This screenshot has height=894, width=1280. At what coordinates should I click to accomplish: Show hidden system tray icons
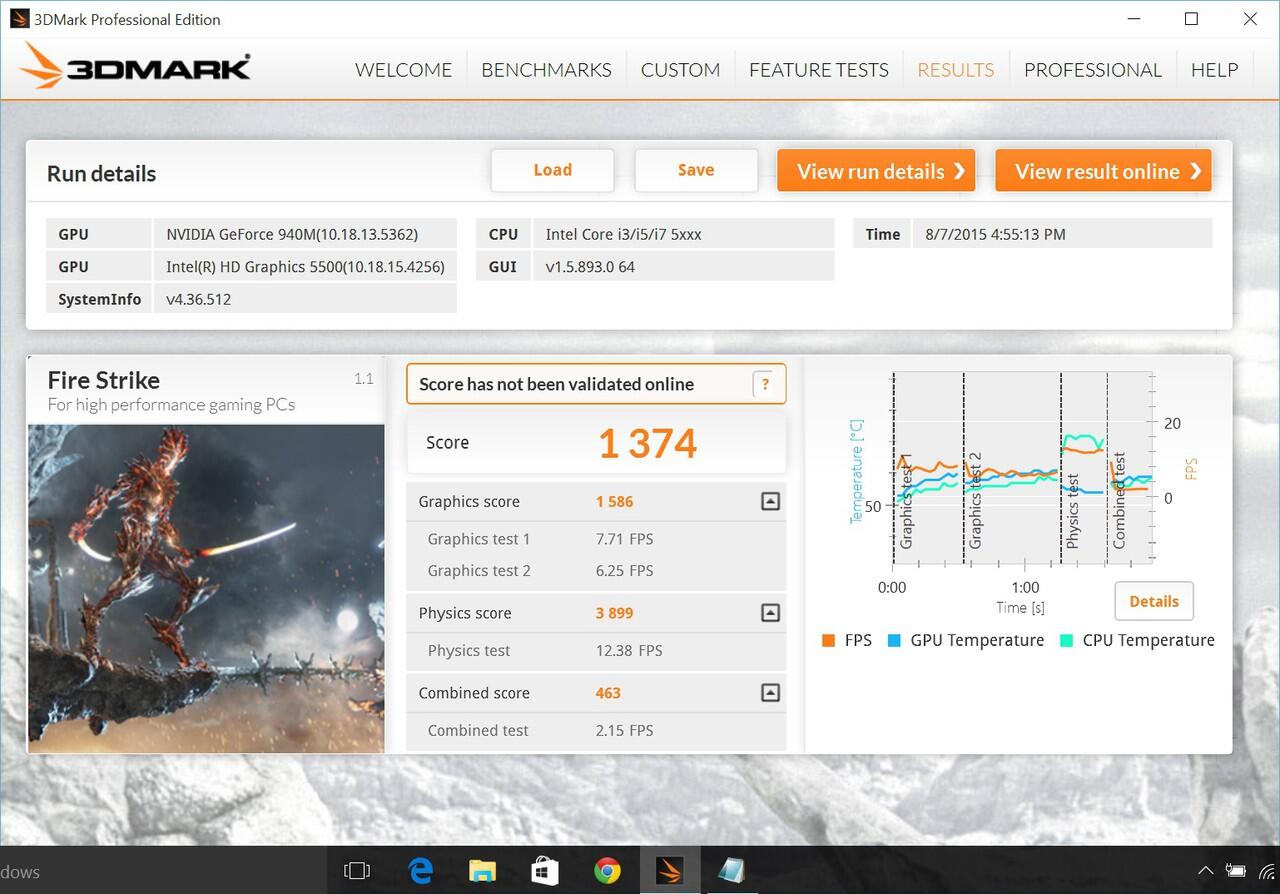[1206, 871]
